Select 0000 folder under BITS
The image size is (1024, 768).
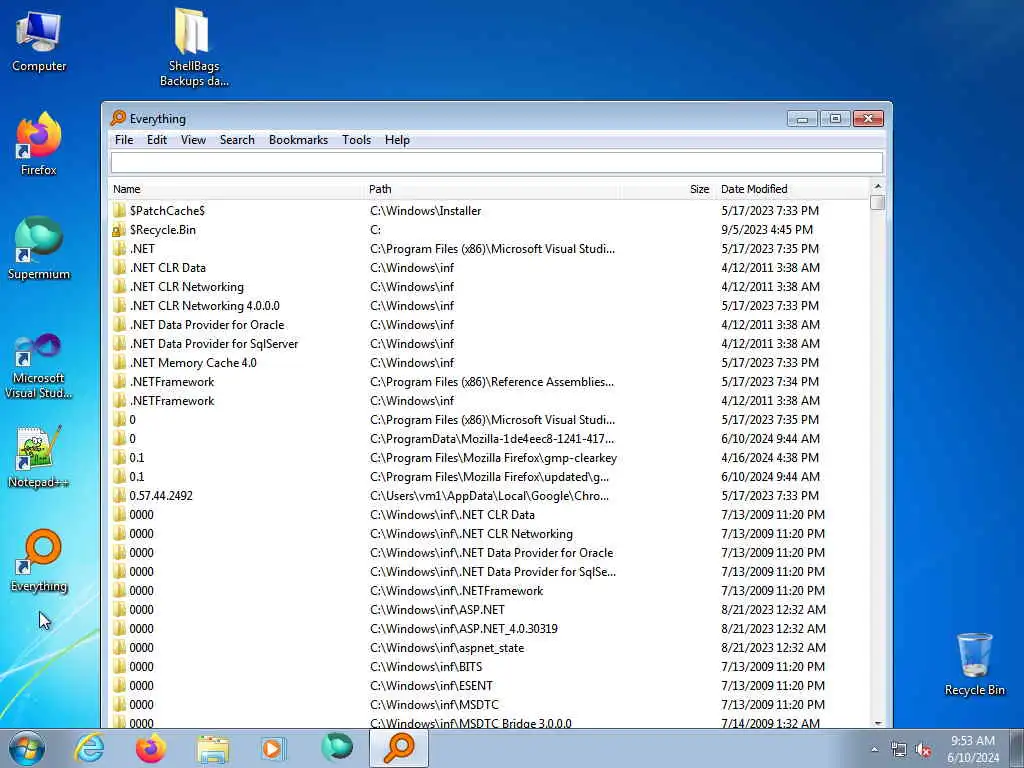pyautogui.click(x=490, y=667)
